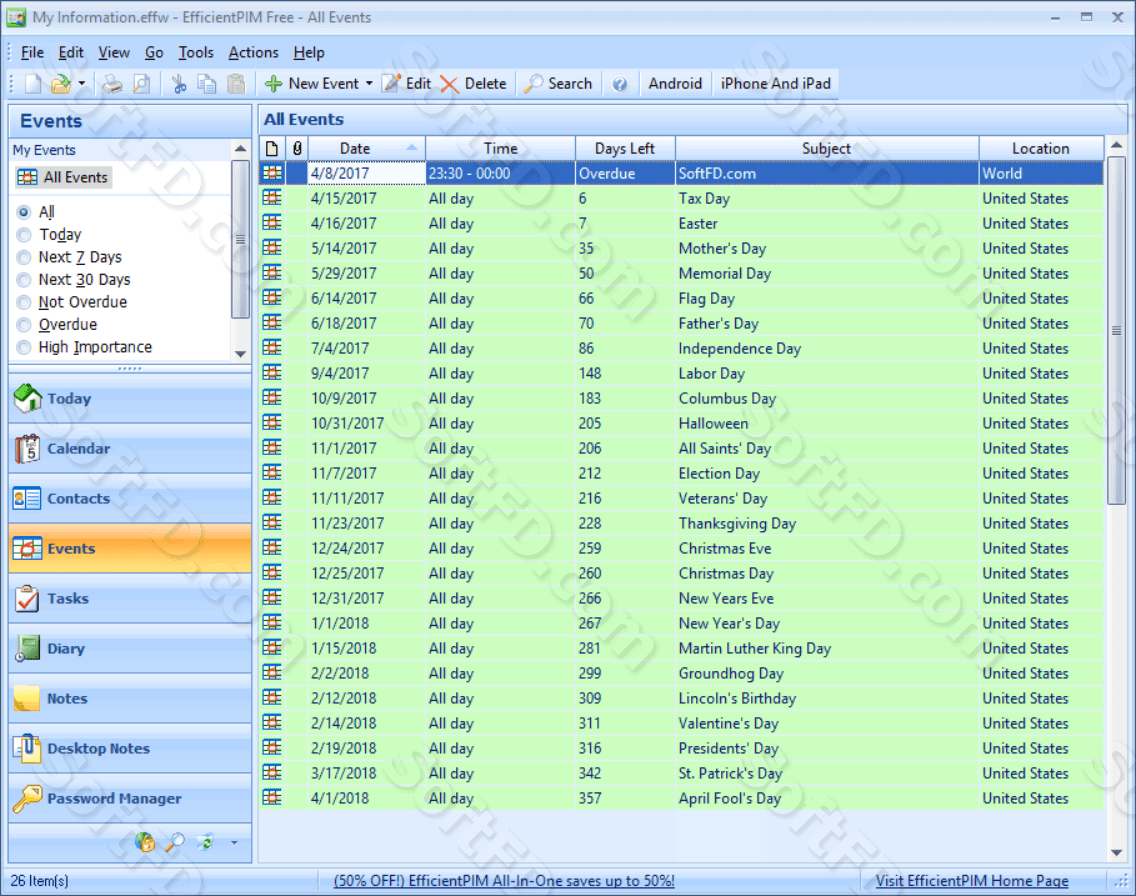Expand the New Event dropdown arrow
This screenshot has width=1136, height=896.
tap(369, 84)
